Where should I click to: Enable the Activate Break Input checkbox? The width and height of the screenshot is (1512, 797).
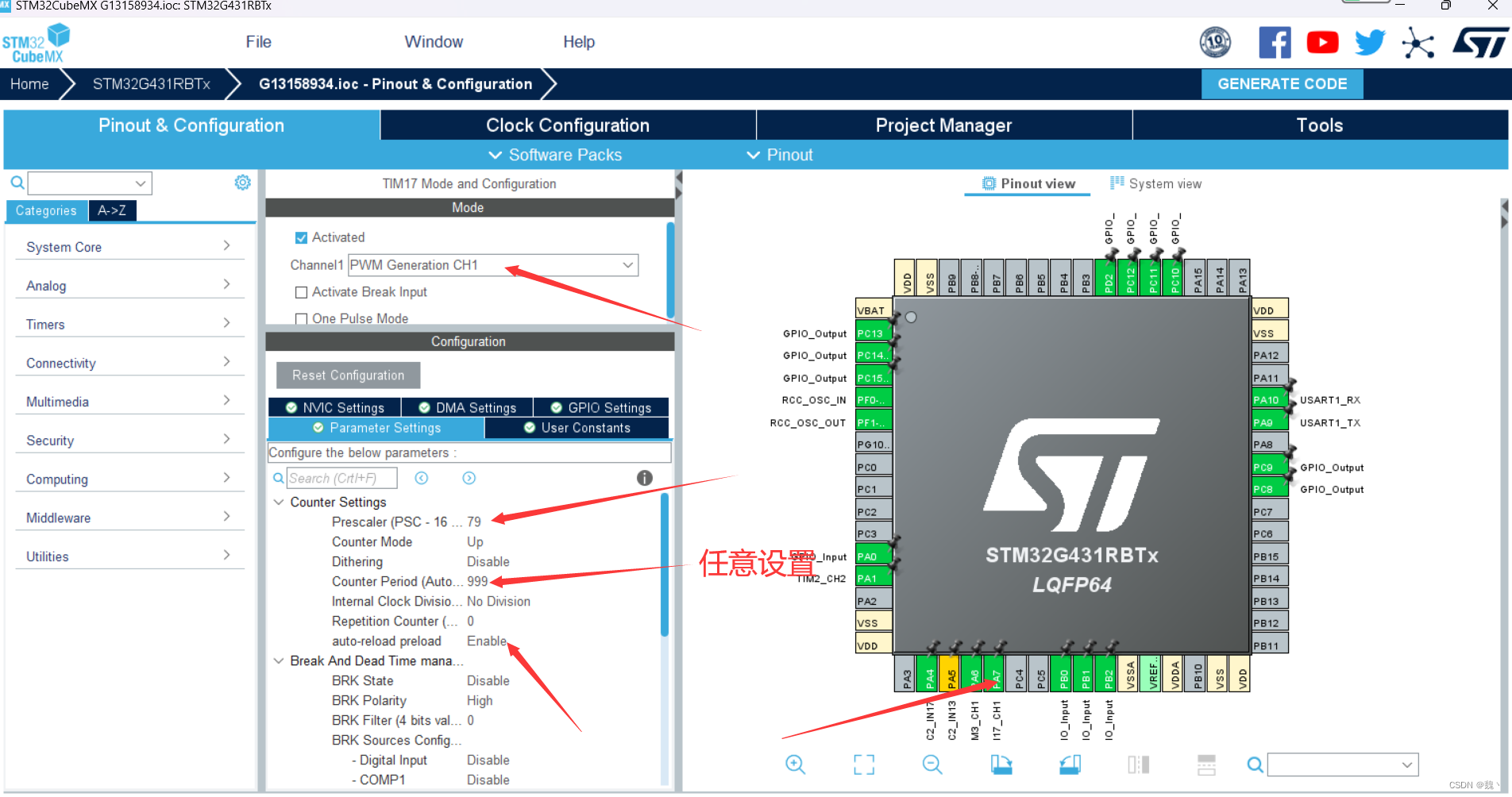pyautogui.click(x=301, y=292)
